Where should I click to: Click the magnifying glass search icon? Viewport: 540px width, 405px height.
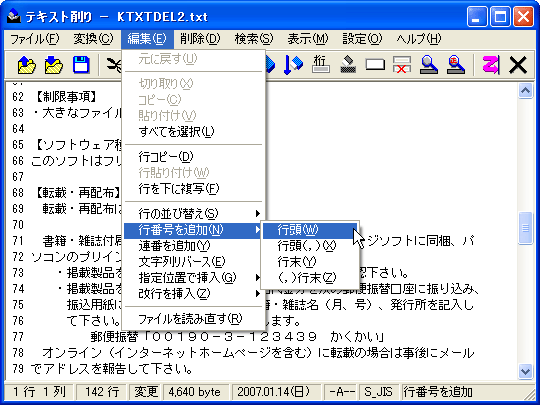[429, 65]
